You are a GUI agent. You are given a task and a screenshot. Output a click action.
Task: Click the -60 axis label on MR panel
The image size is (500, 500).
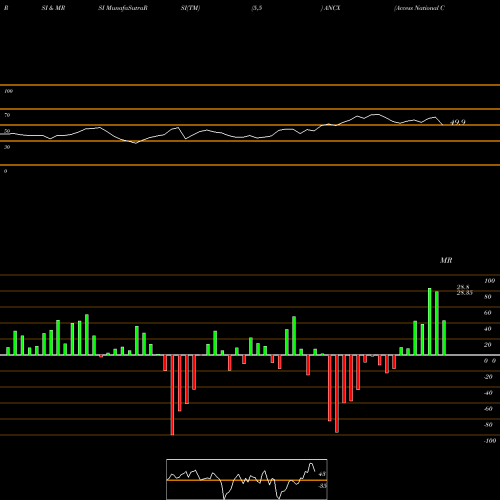pyautogui.click(x=488, y=409)
